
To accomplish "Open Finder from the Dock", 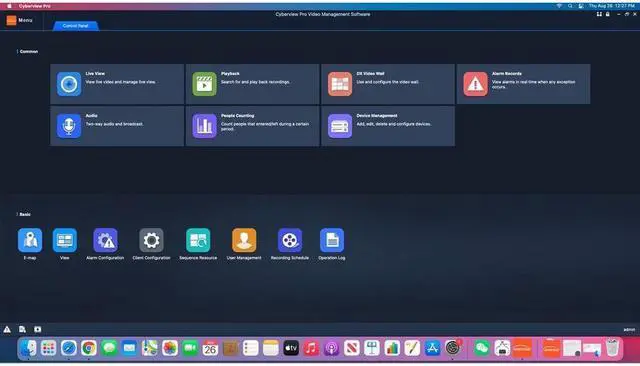I will [28, 348].
